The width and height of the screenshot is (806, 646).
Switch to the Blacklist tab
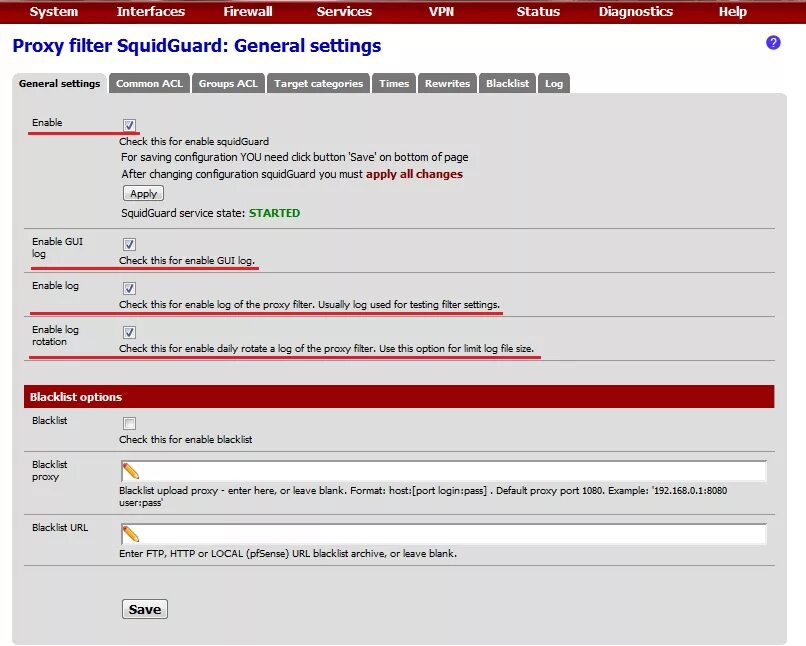(507, 83)
